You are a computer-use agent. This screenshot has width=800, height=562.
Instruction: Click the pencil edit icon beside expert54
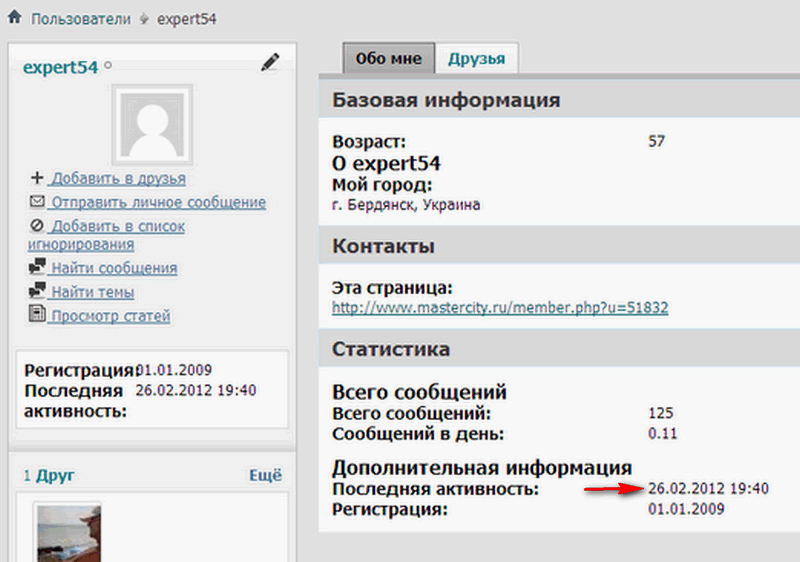[x=270, y=62]
